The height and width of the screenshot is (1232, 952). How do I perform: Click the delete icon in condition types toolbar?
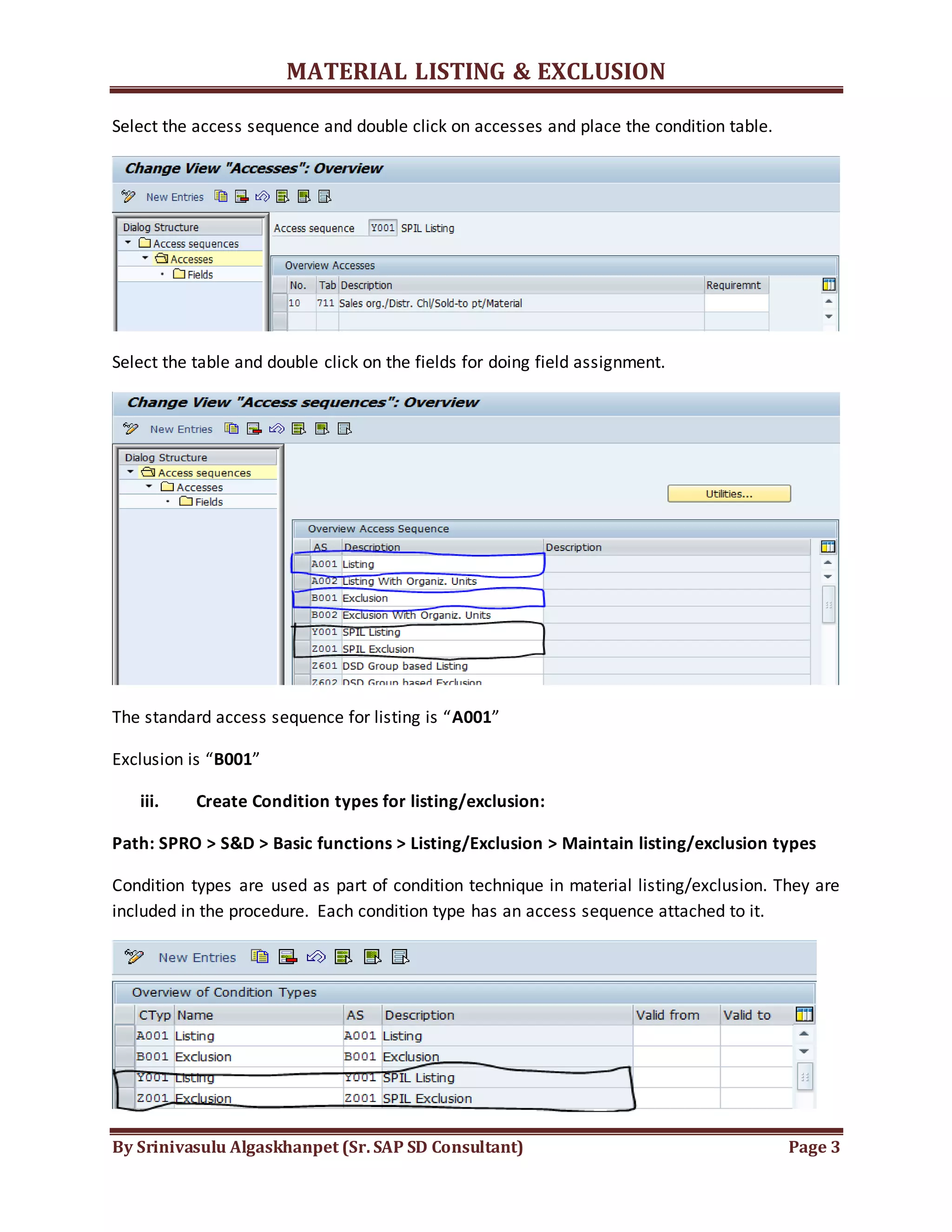pyautogui.click(x=288, y=957)
